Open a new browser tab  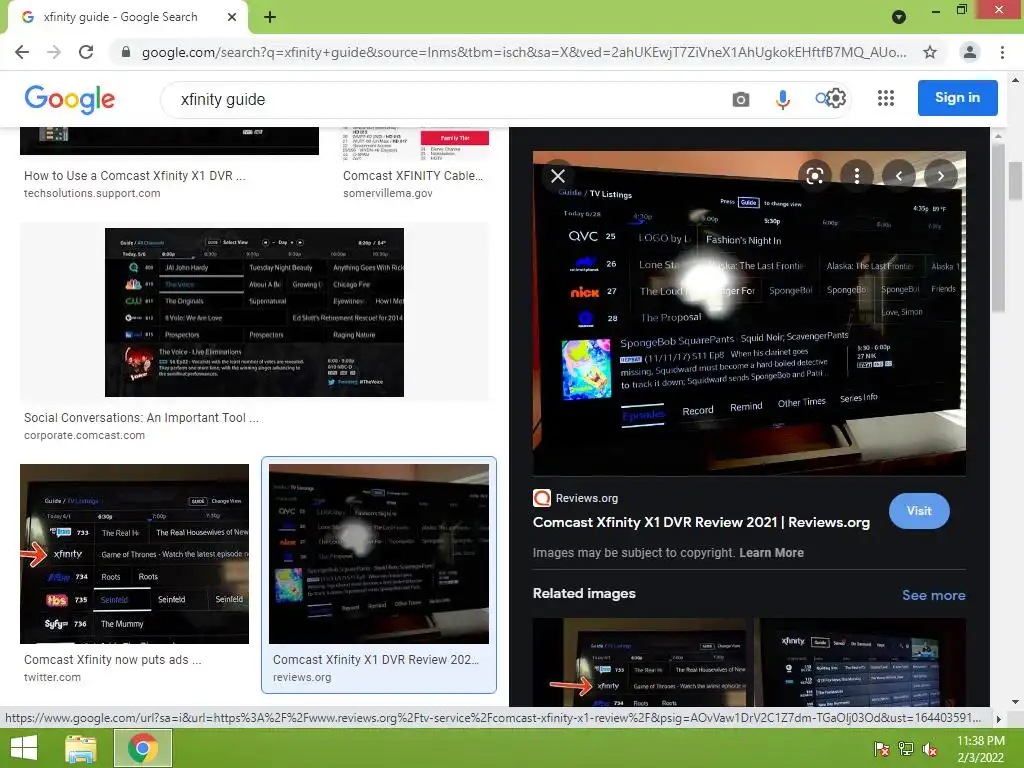(x=270, y=18)
